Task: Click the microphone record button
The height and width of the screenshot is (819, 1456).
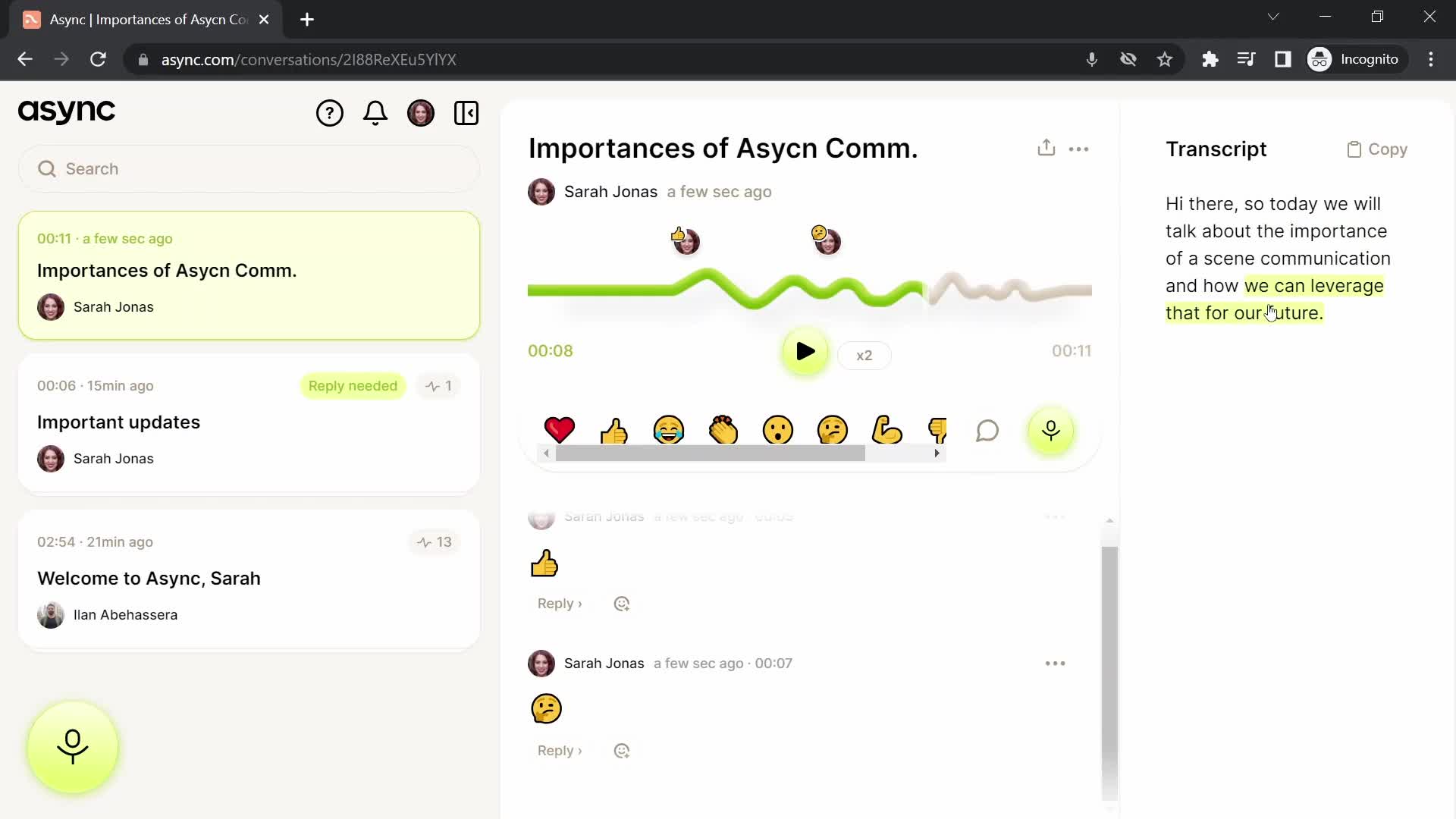Action: [73, 748]
